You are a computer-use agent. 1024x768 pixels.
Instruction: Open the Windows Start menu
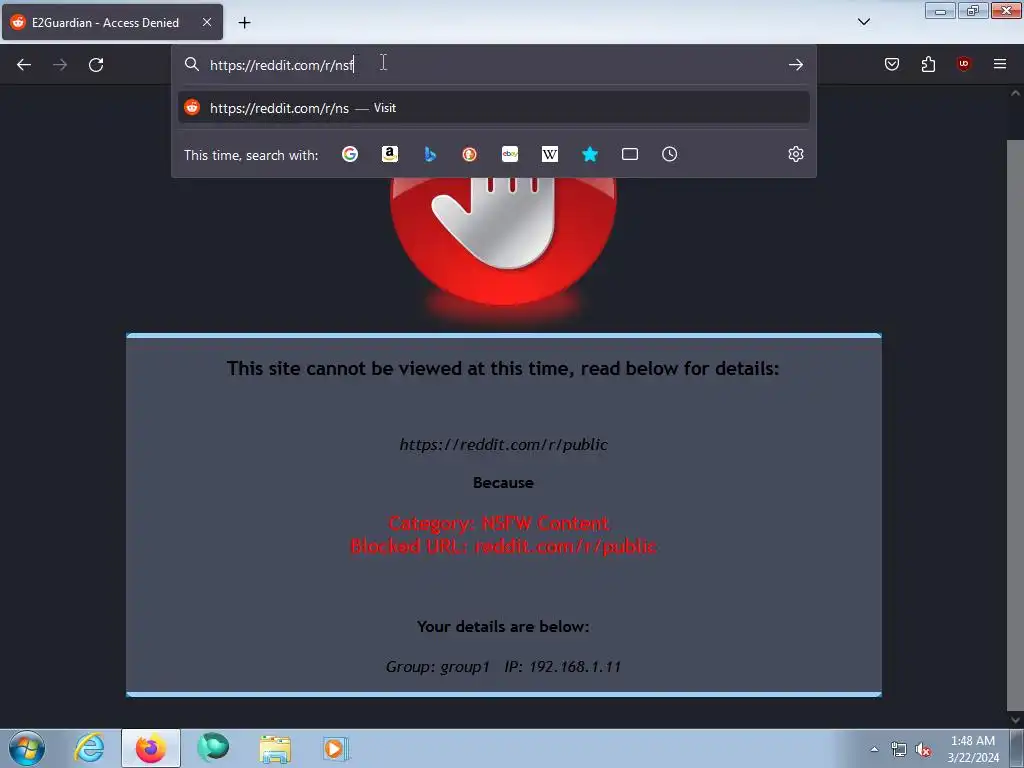27,748
